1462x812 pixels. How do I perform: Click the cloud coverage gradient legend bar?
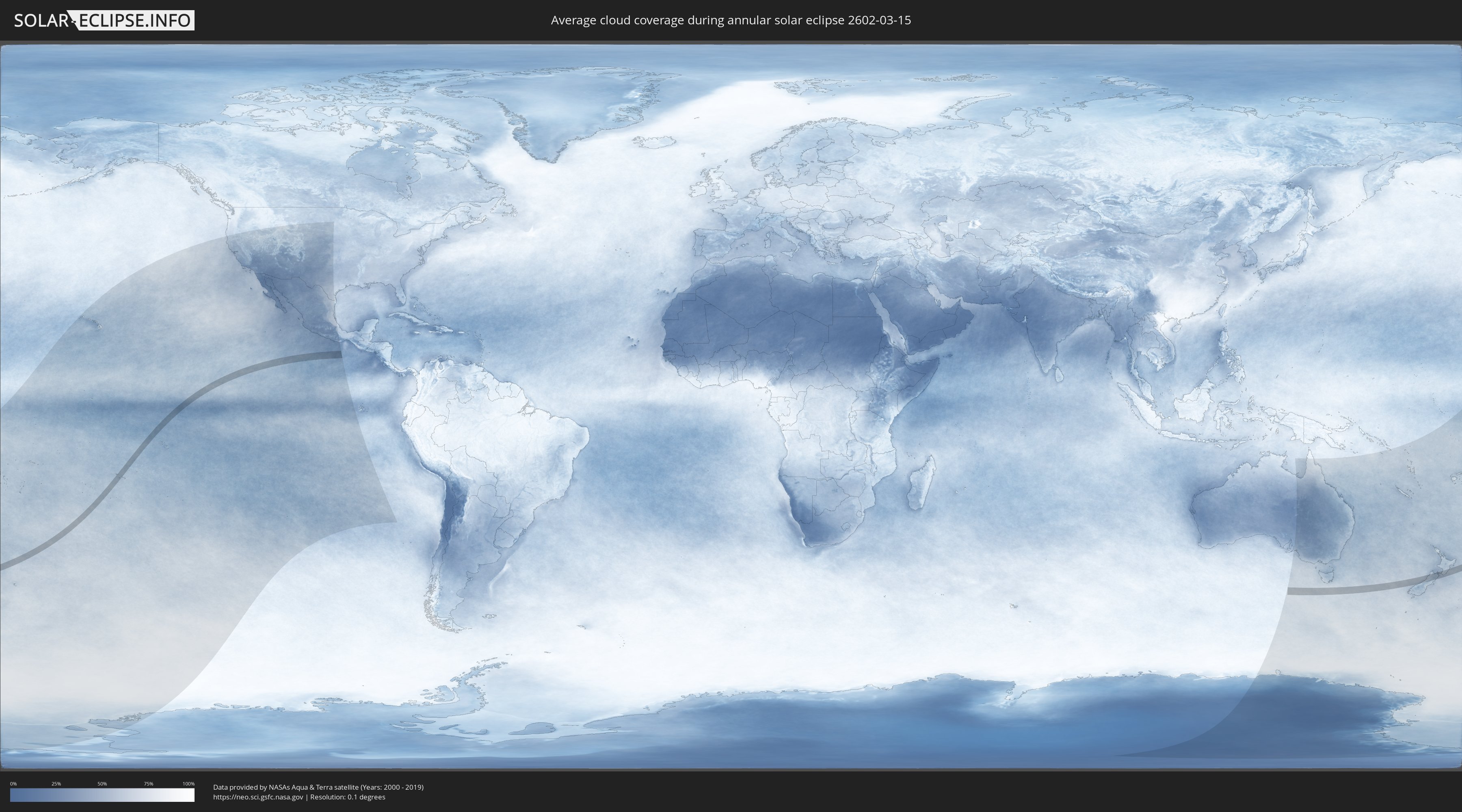click(102, 795)
